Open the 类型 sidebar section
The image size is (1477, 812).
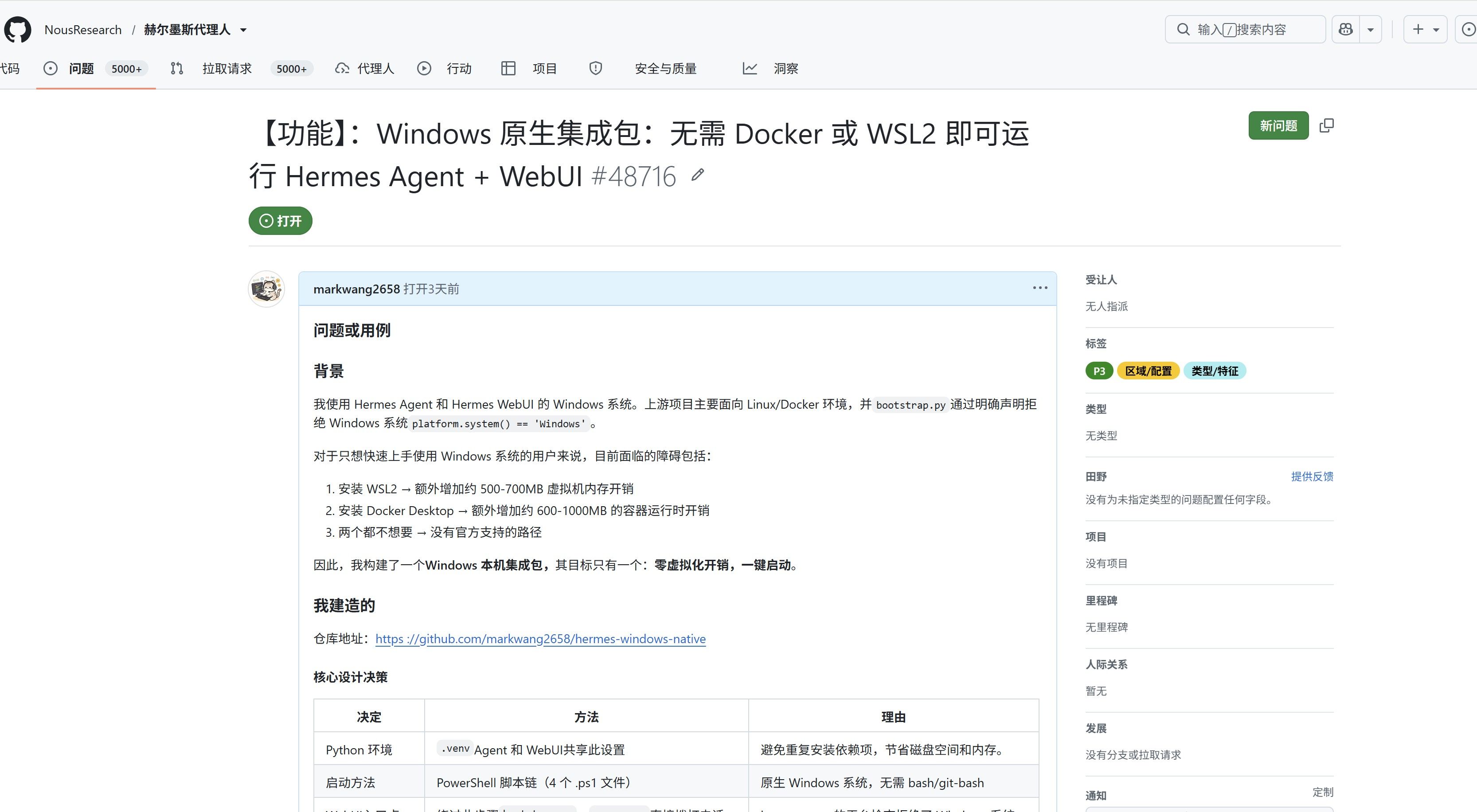click(x=1096, y=409)
